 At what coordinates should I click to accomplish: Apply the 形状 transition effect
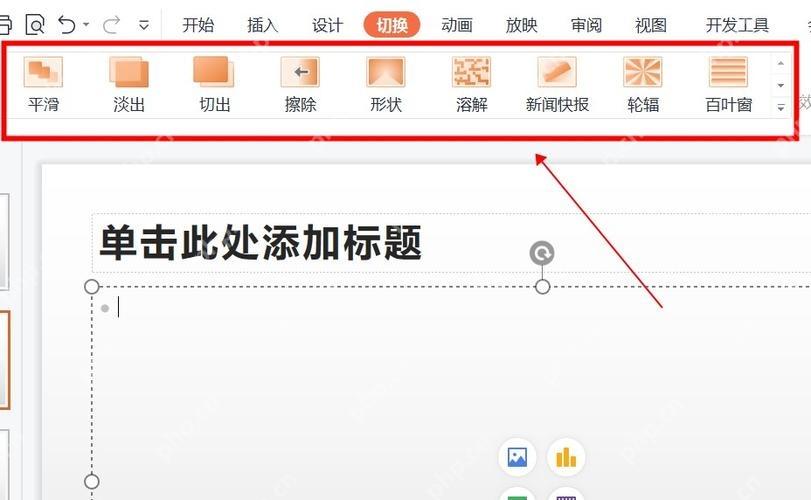point(386,85)
